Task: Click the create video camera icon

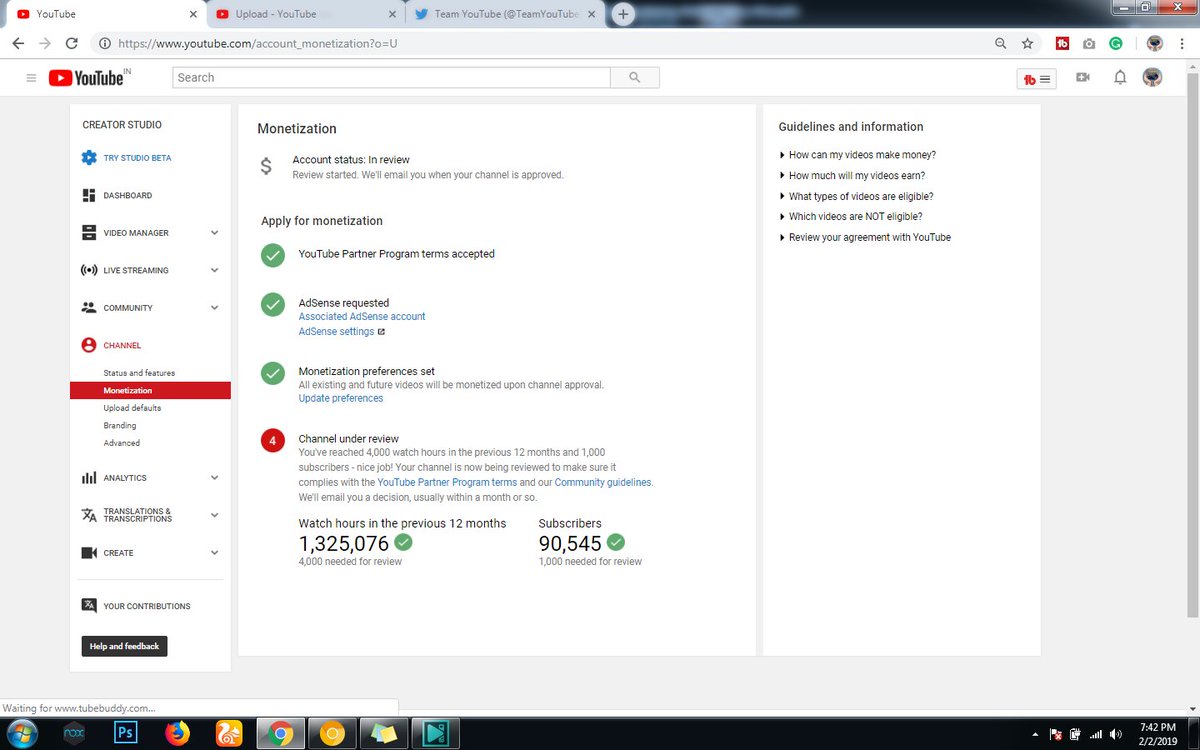Action: tap(1082, 78)
